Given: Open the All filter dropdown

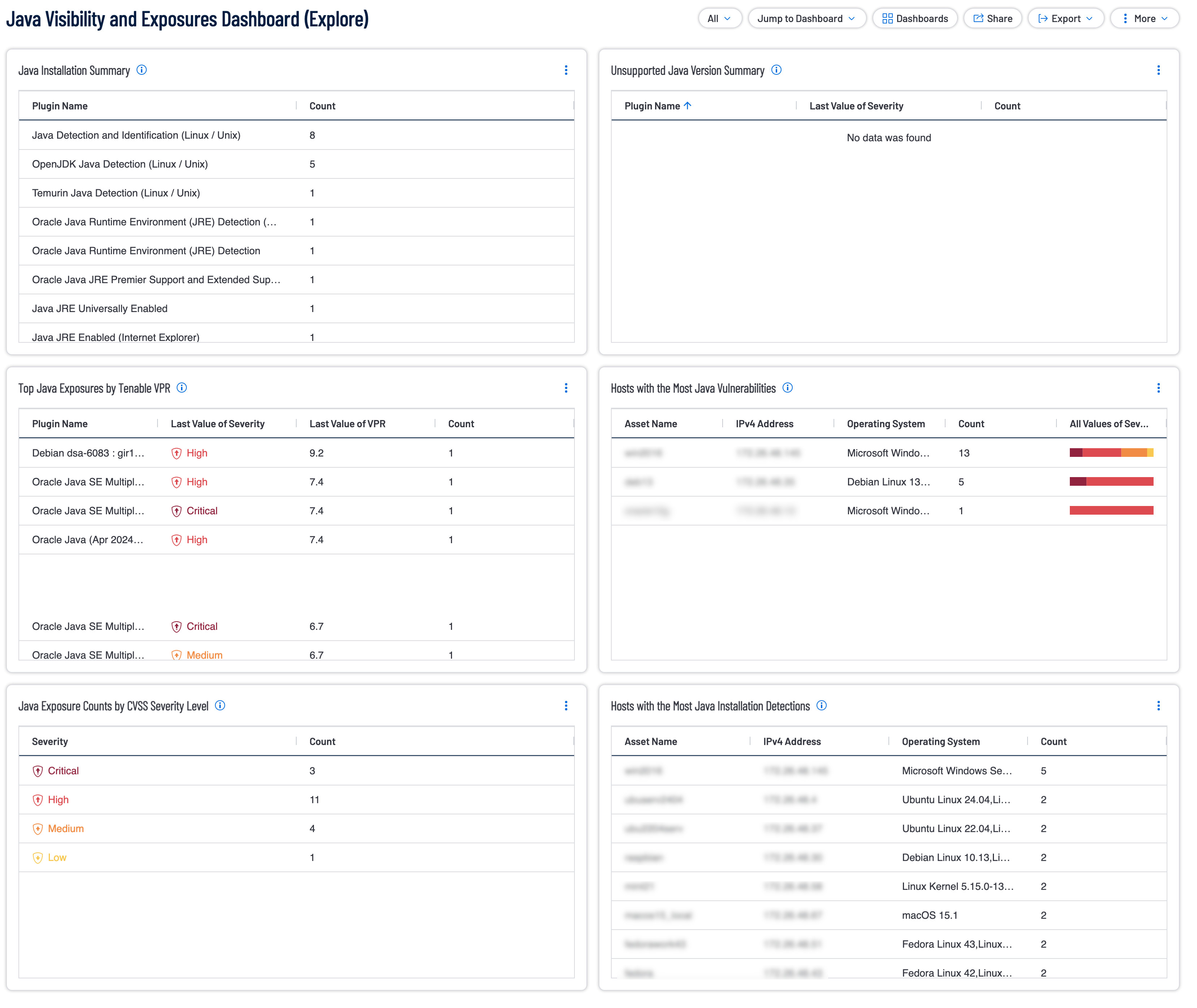Looking at the screenshot, I should click(720, 18).
